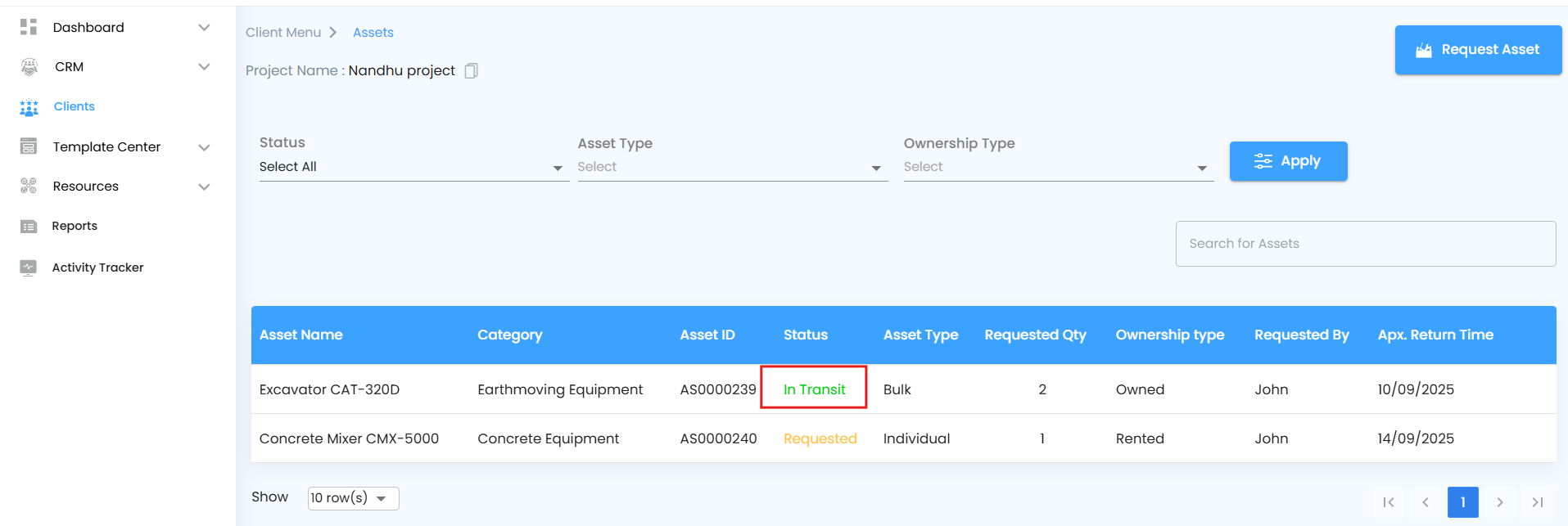The height and width of the screenshot is (526, 1568).
Task: Go to the next page arrow
Action: (x=1500, y=502)
